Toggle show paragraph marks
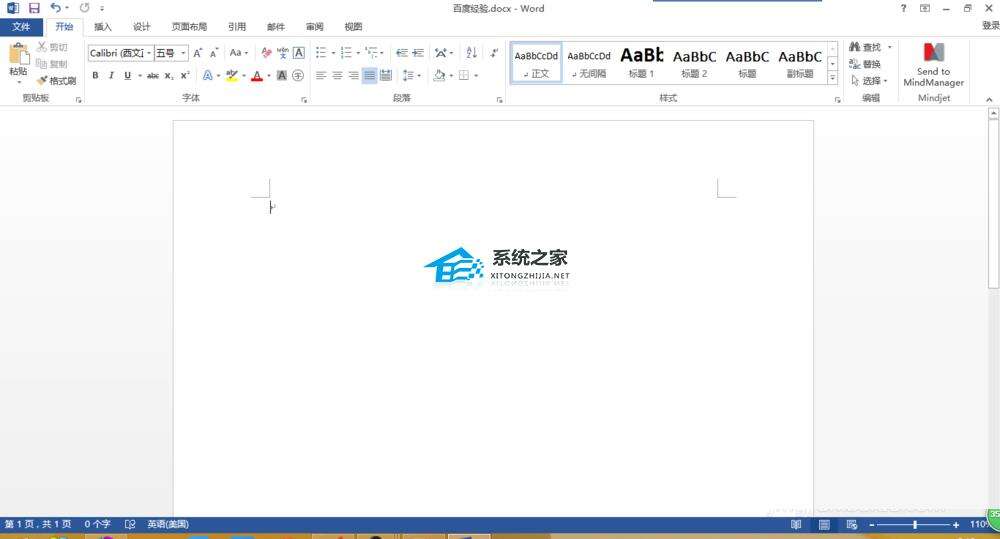1000x539 pixels. click(x=494, y=53)
